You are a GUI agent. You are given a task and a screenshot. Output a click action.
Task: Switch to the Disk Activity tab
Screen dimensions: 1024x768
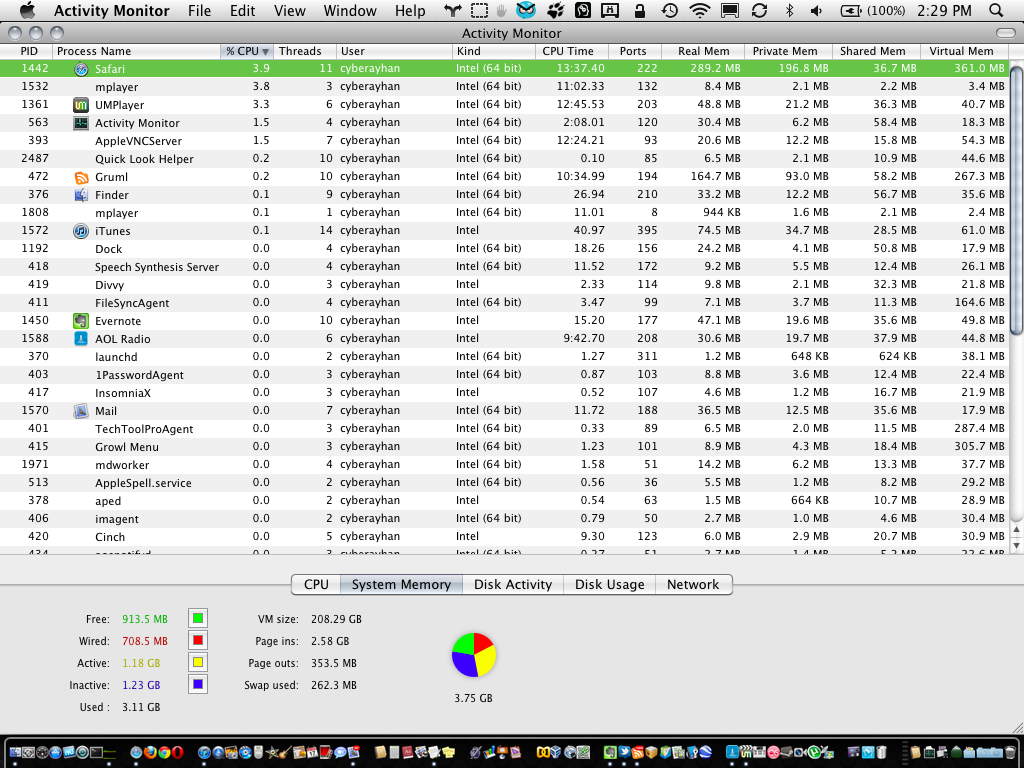click(513, 584)
